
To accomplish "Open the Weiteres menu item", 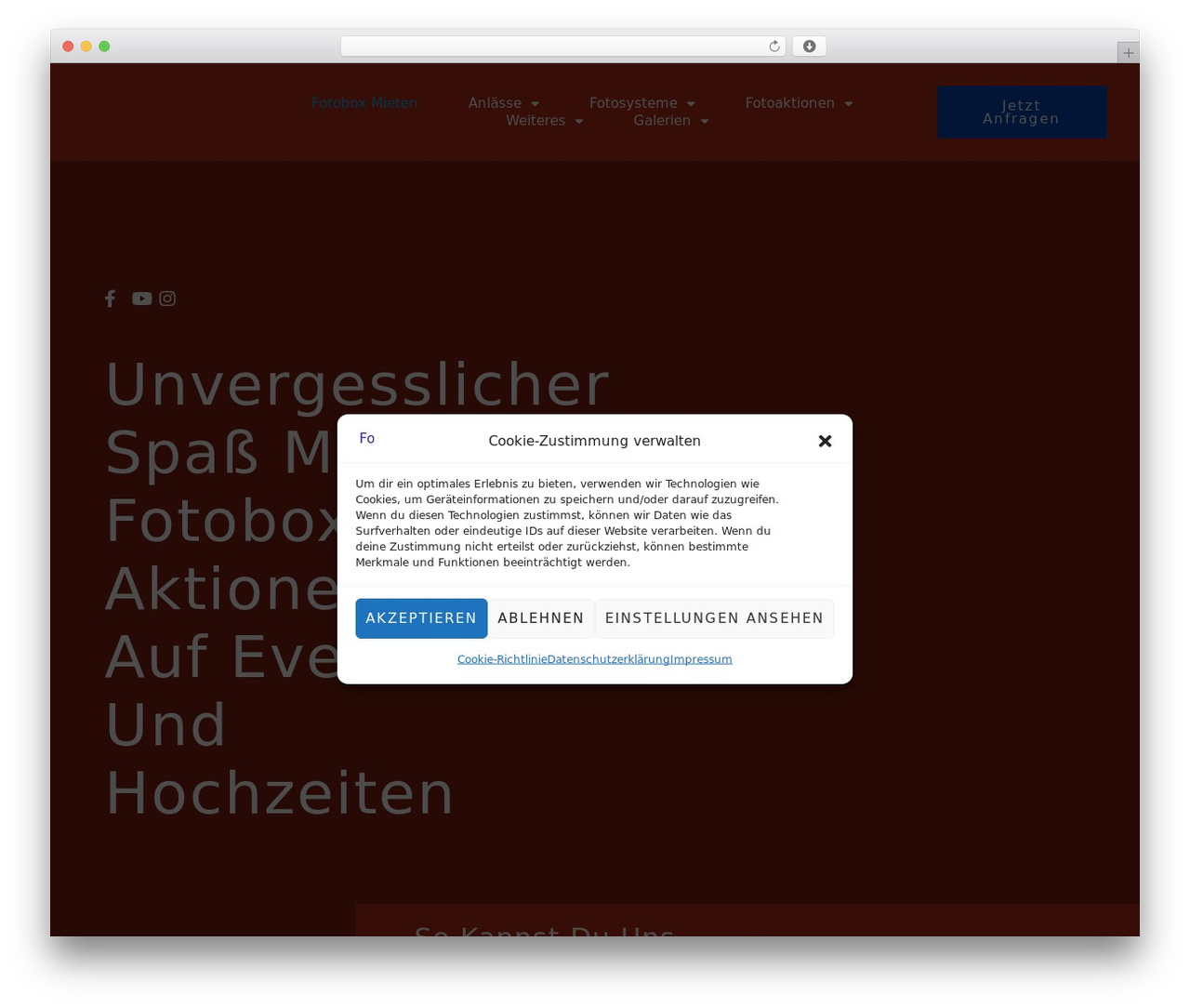I will [x=535, y=121].
